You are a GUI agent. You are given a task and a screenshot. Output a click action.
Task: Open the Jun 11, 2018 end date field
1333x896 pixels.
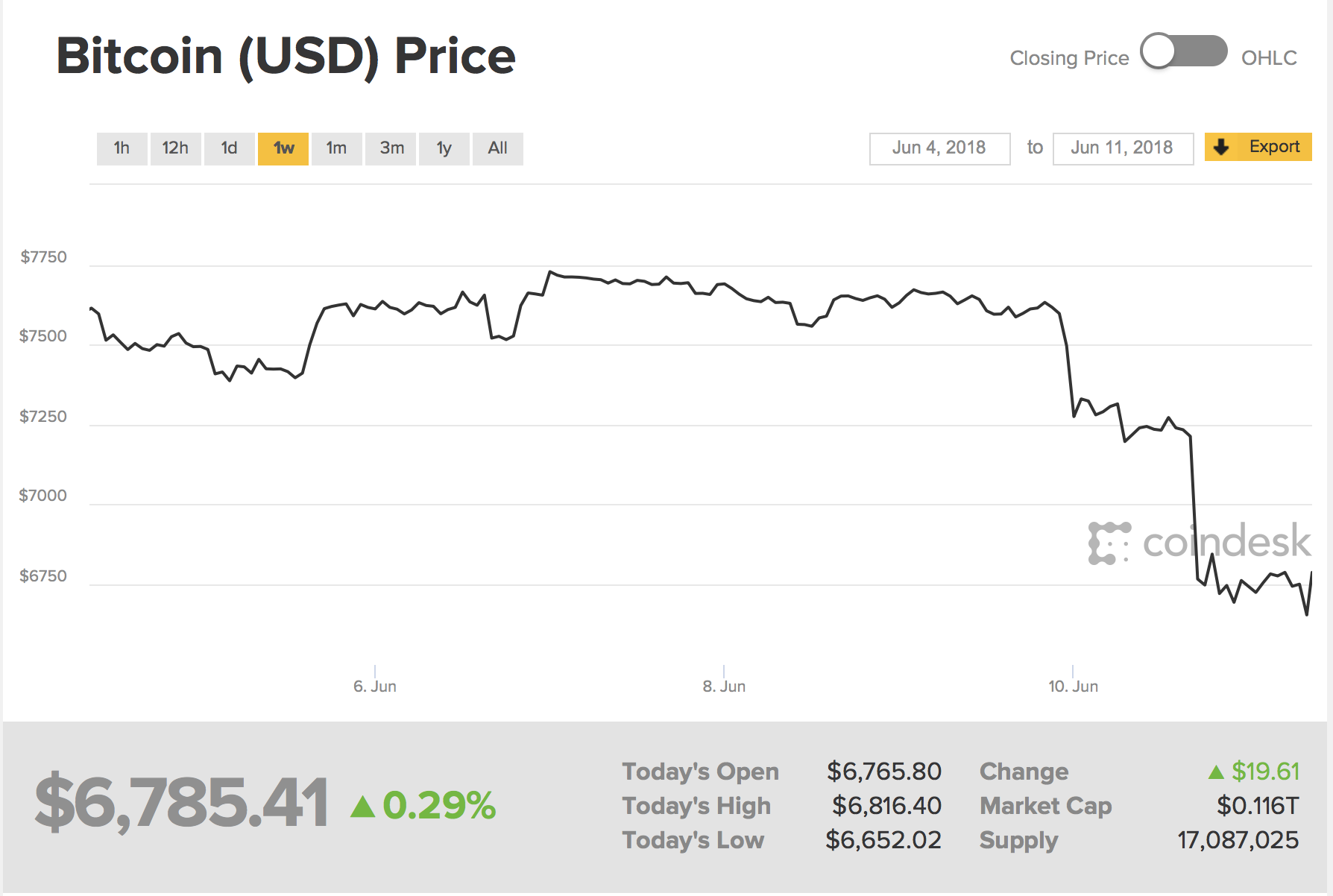(1122, 148)
